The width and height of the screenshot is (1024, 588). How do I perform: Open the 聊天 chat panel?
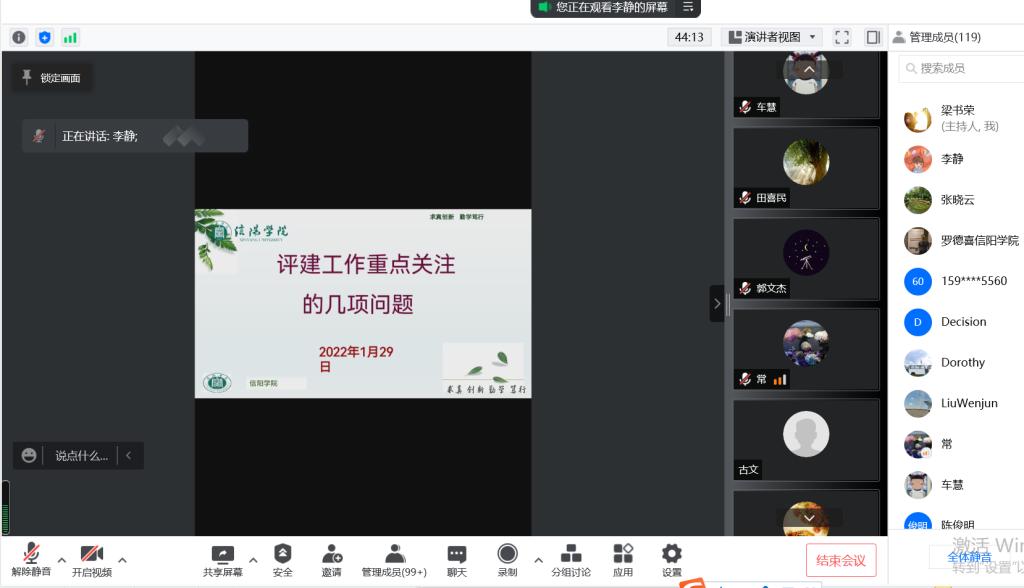pyautogui.click(x=457, y=560)
